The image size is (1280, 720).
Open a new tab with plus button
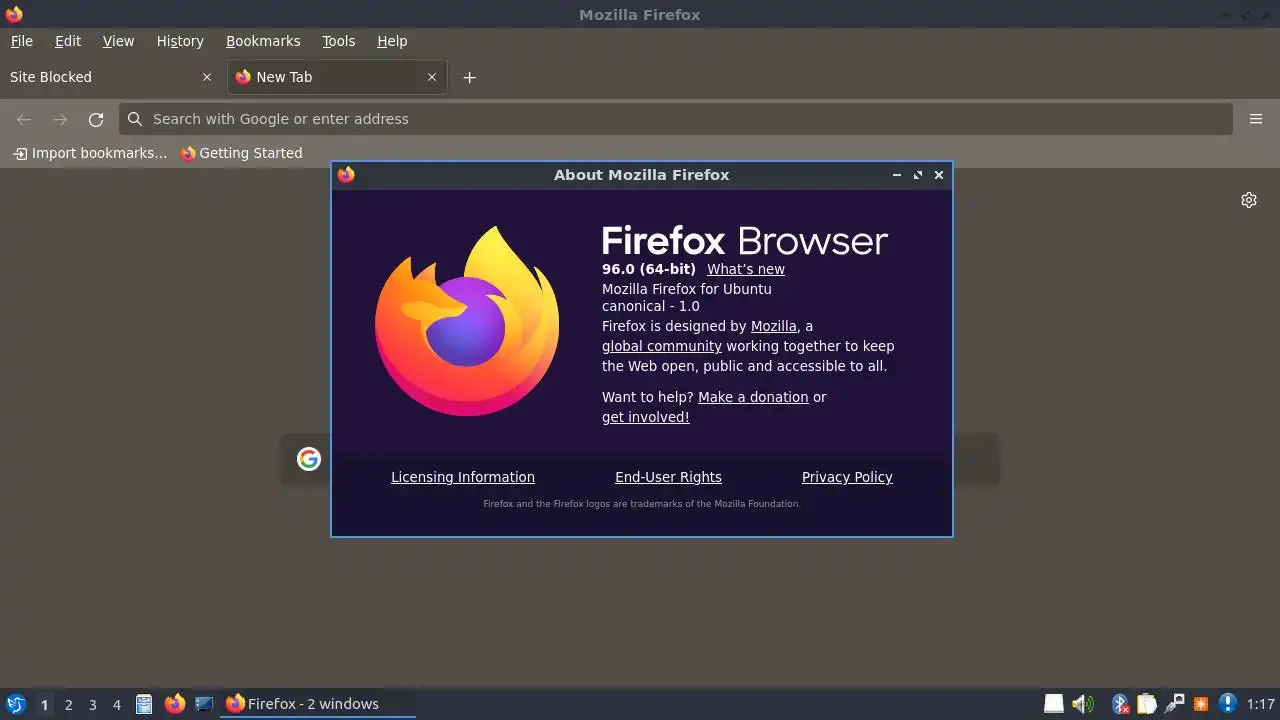[x=469, y=77]
